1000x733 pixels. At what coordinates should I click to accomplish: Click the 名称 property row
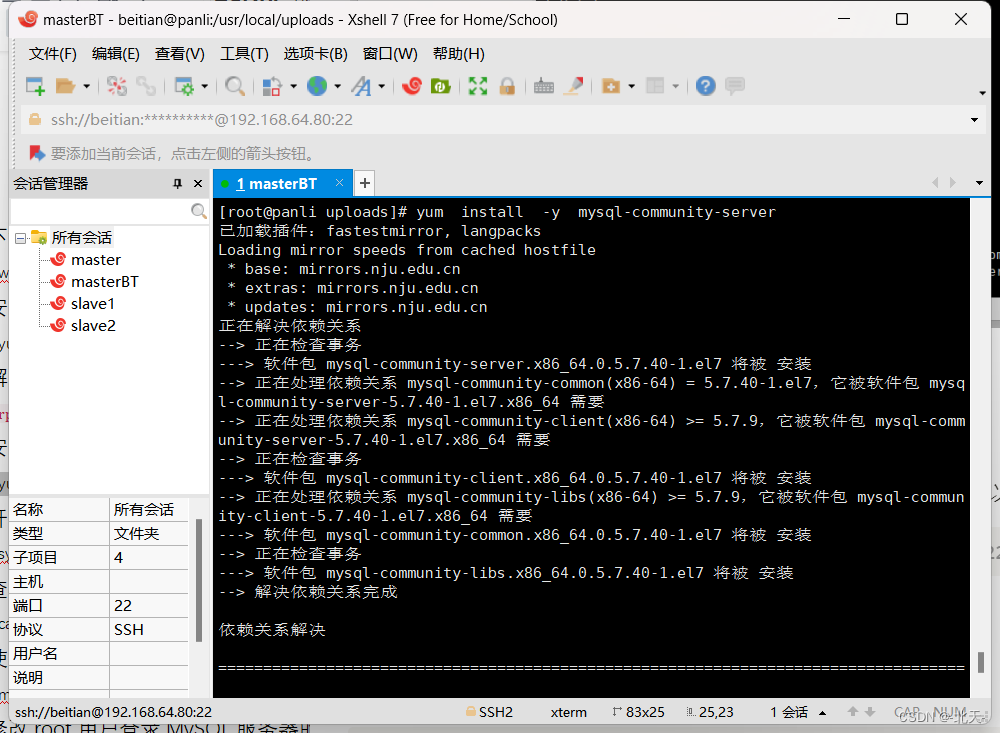pyautogui.click(x=99, y=510)
